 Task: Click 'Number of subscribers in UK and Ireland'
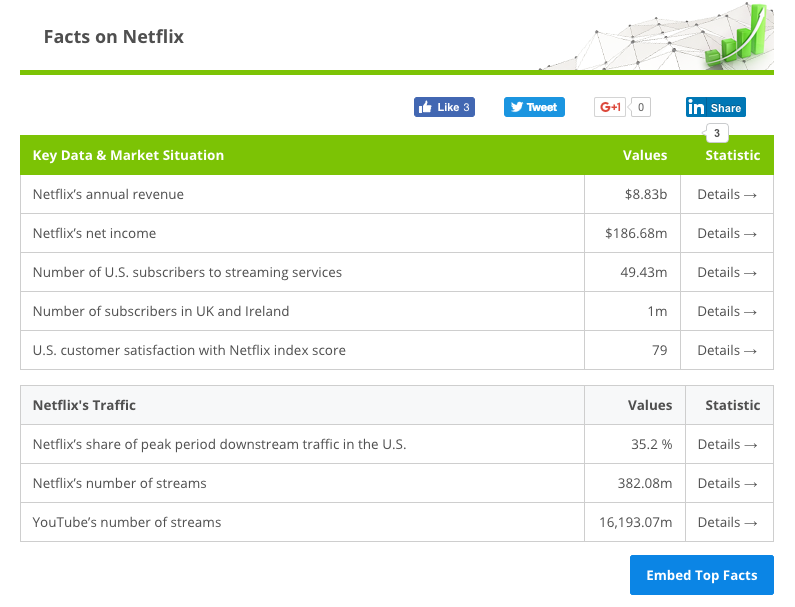coord(161,311)
